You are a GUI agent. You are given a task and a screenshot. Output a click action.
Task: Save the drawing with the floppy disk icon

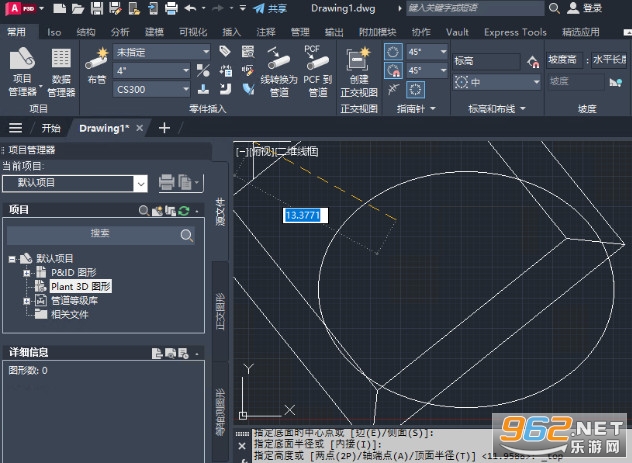coord(97,8)
